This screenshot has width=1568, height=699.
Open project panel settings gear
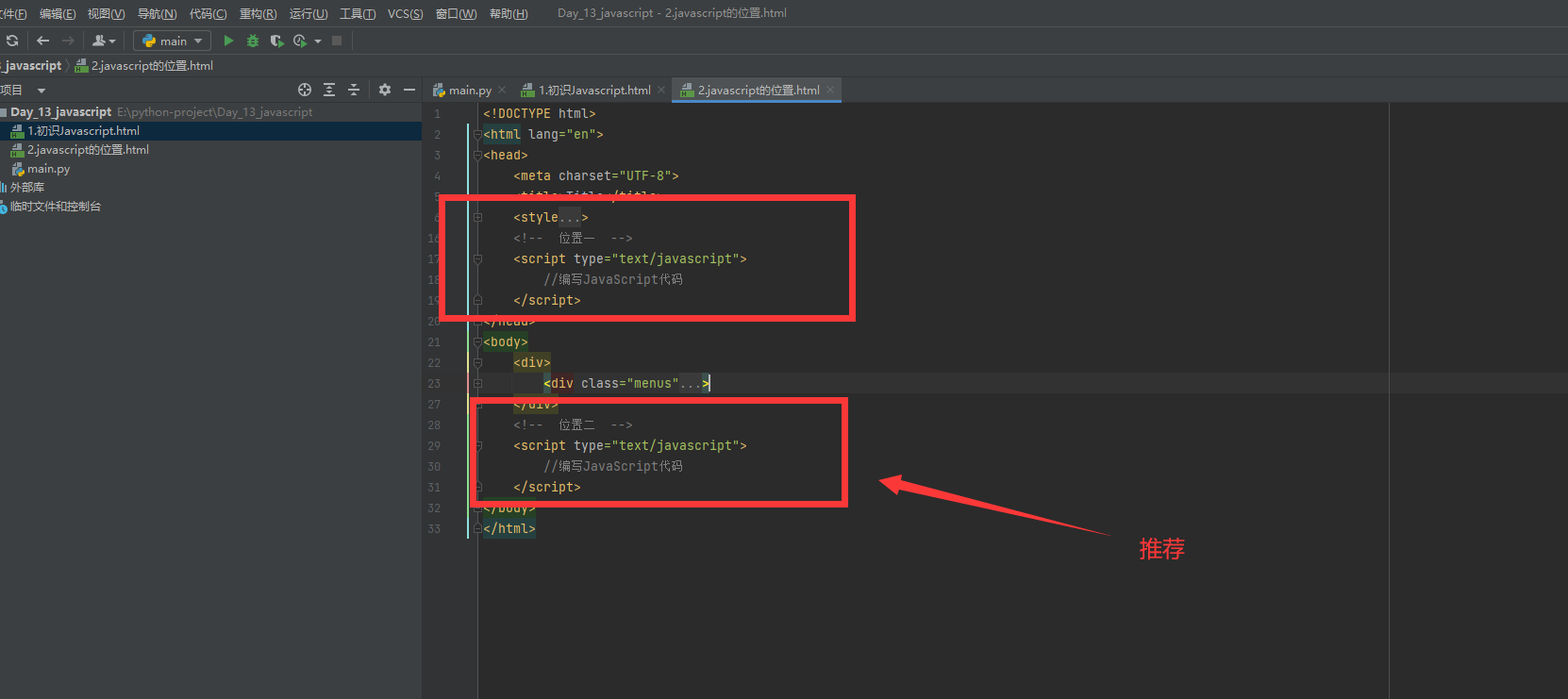tap(385, 90)
